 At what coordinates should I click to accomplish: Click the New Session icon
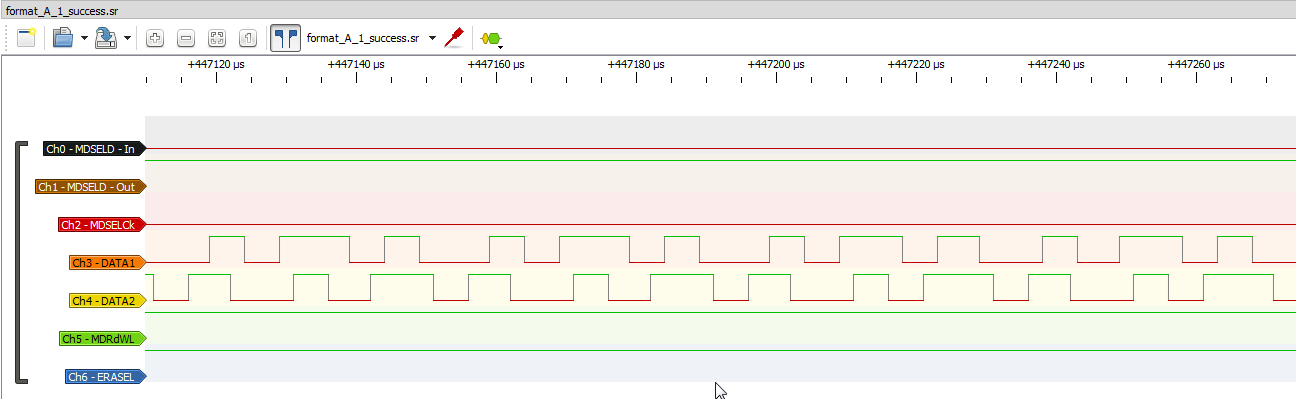27,38
